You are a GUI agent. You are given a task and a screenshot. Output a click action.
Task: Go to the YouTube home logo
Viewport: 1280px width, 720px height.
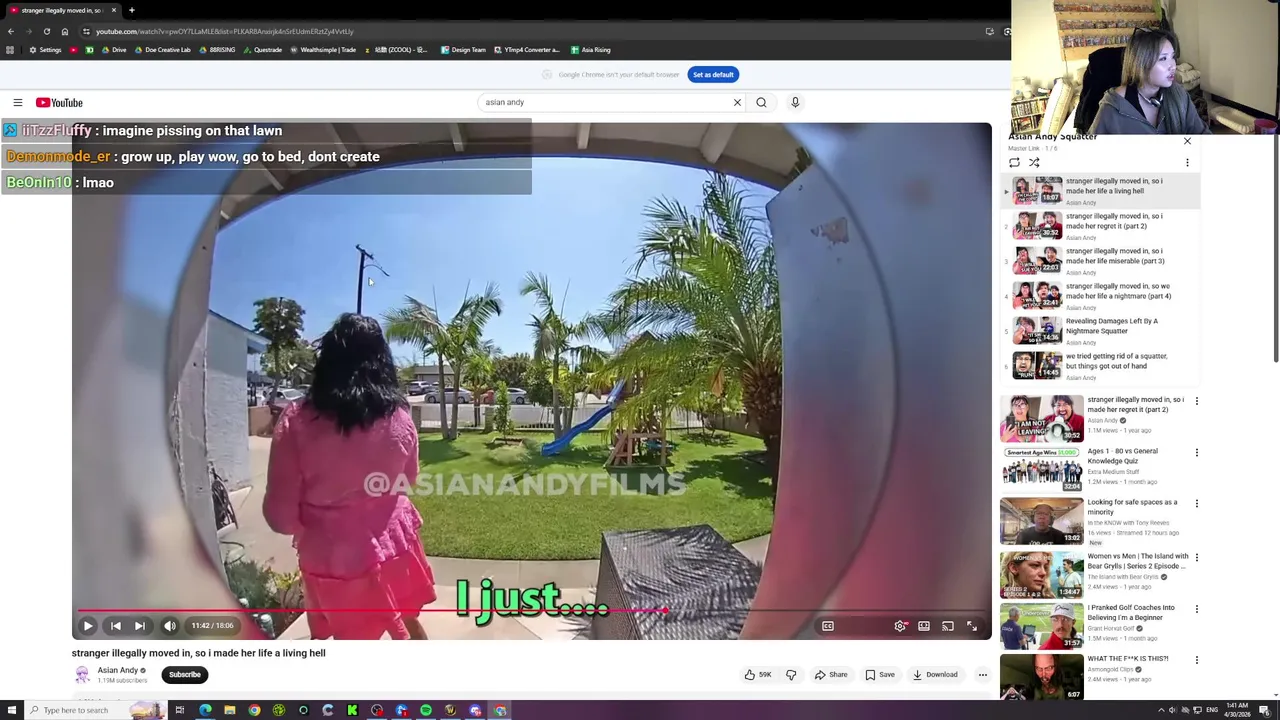(x=60, y=102)
